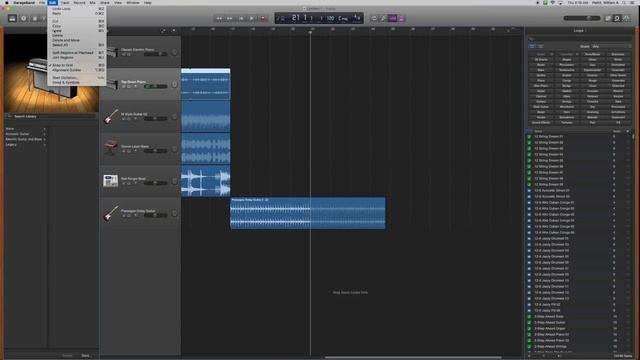This screenshot has width=640, height=360.
Task: Click Save button in Library panel
Action: point(85,356)
